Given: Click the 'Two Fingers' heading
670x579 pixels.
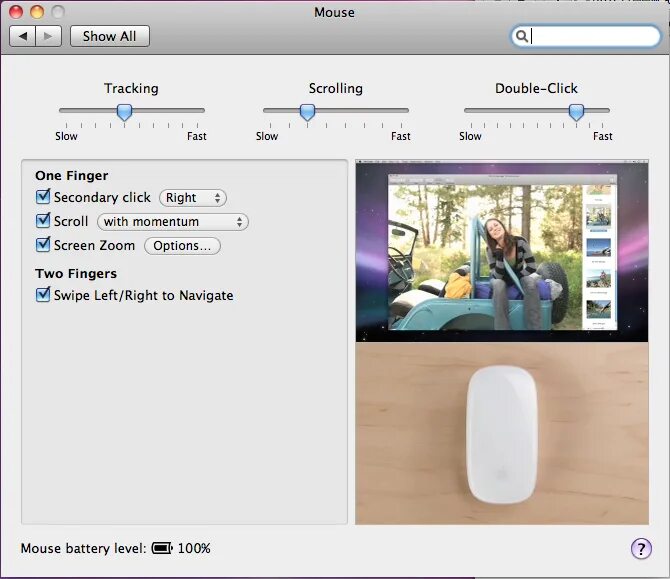Looking at the screenshot, I should coord(76,273).
